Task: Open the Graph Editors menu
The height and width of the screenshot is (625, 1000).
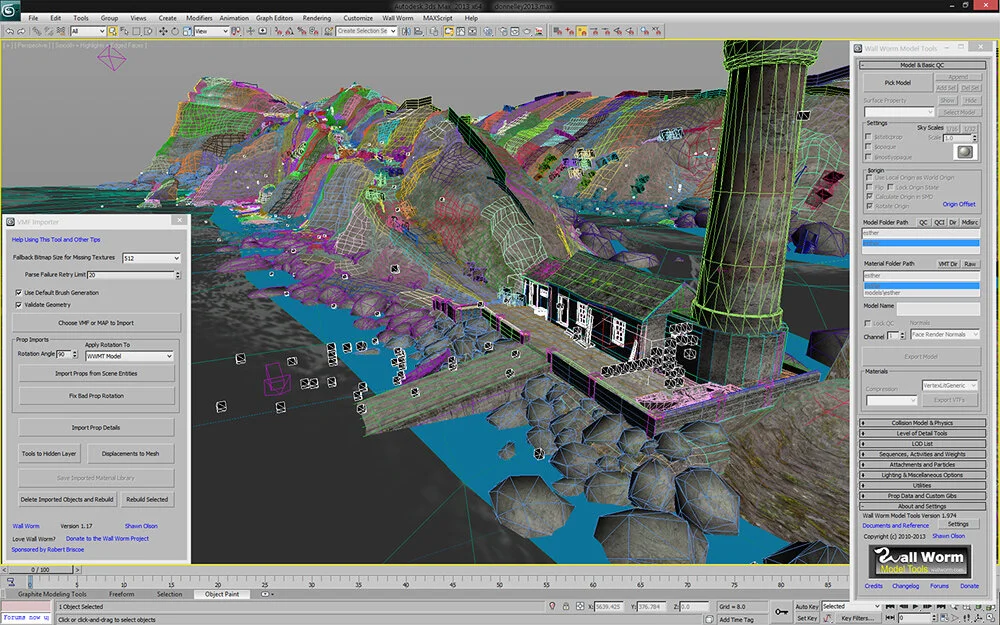Action: pos(274,18)
